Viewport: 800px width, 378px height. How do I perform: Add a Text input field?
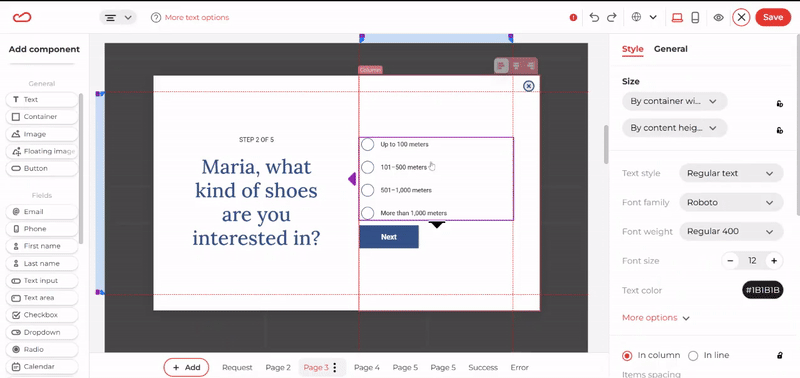[42, 281]
